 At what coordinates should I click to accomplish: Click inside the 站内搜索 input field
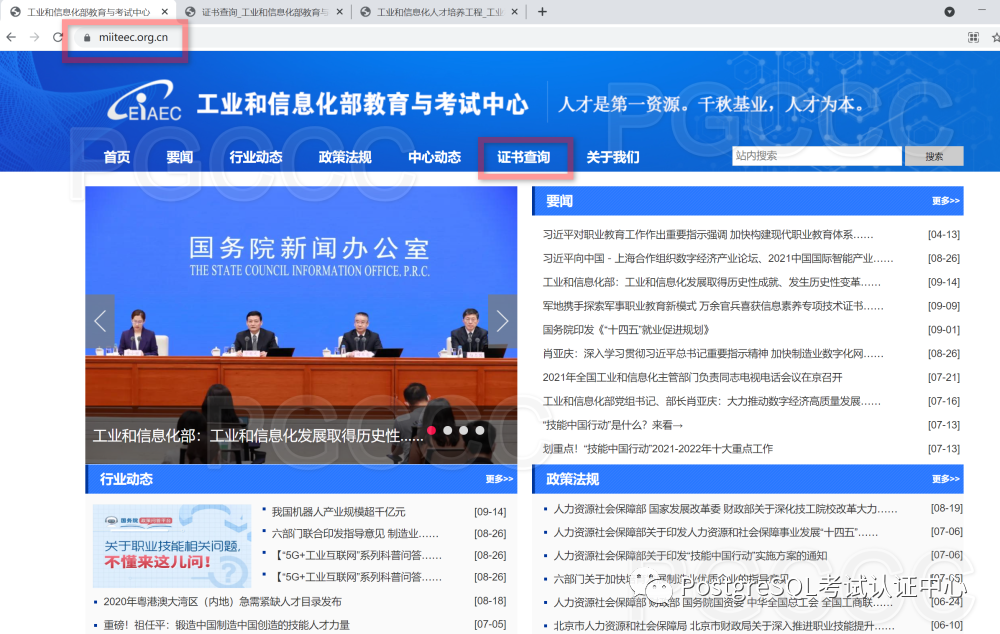click(x=816, y=156)
